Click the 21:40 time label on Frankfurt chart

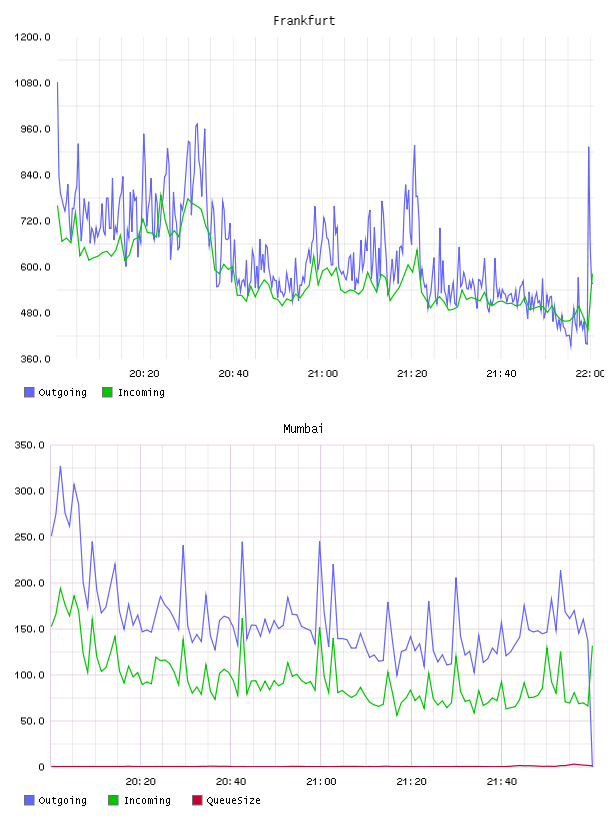point(501,374)
